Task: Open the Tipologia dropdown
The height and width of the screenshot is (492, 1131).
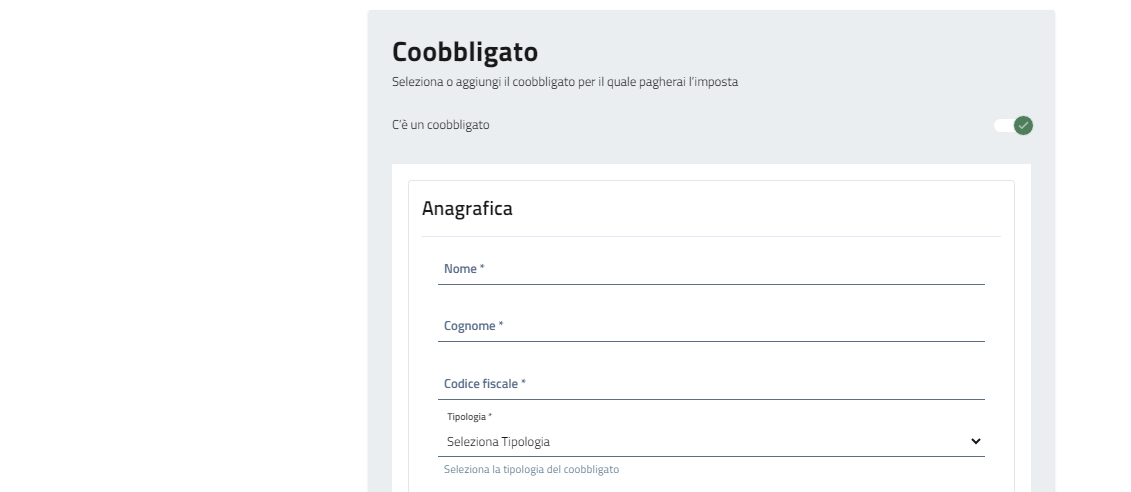Action: 710,441
